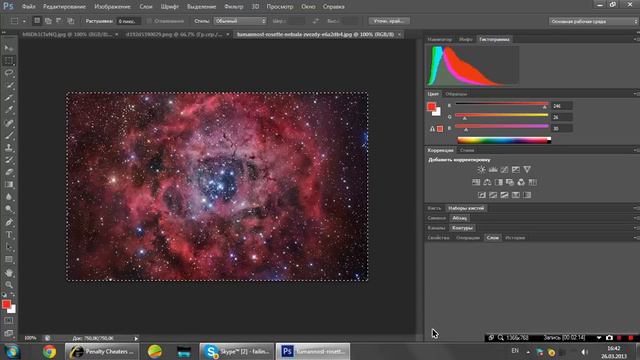
Task: Click the red value field showing 246
Action: pyautogui.click(x=562, y=106)
